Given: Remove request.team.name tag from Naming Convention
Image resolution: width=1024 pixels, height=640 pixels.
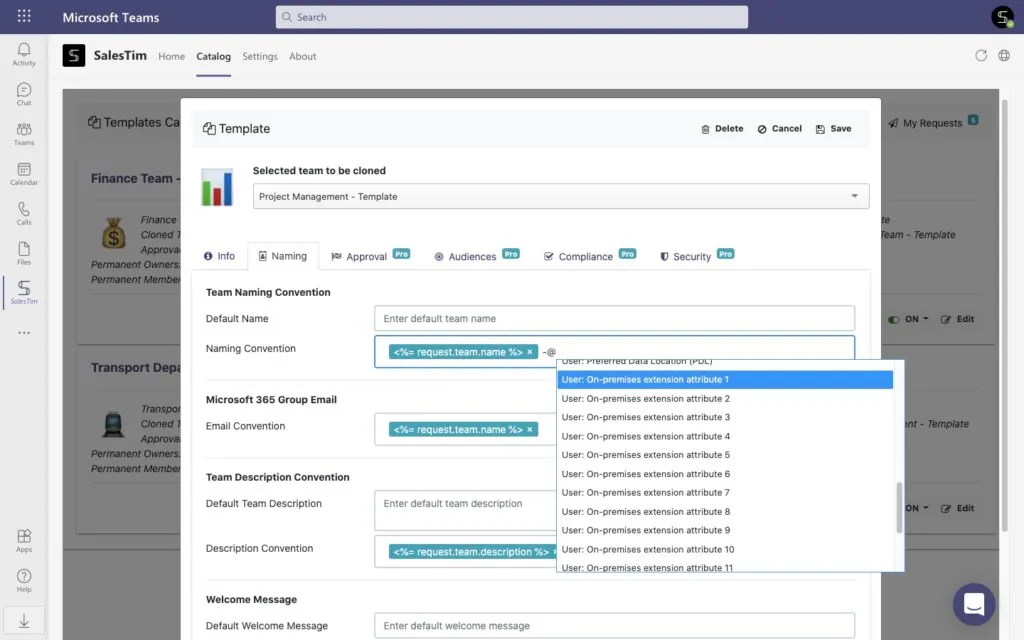Looking at the screenshot, I should (530, 352).
